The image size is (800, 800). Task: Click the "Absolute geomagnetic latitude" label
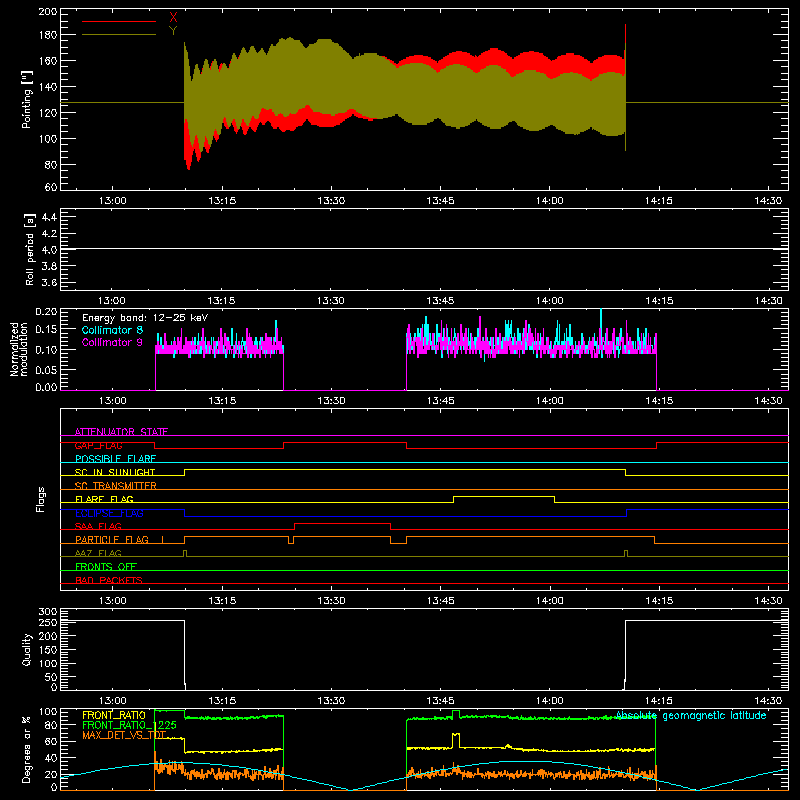(691, 715)
